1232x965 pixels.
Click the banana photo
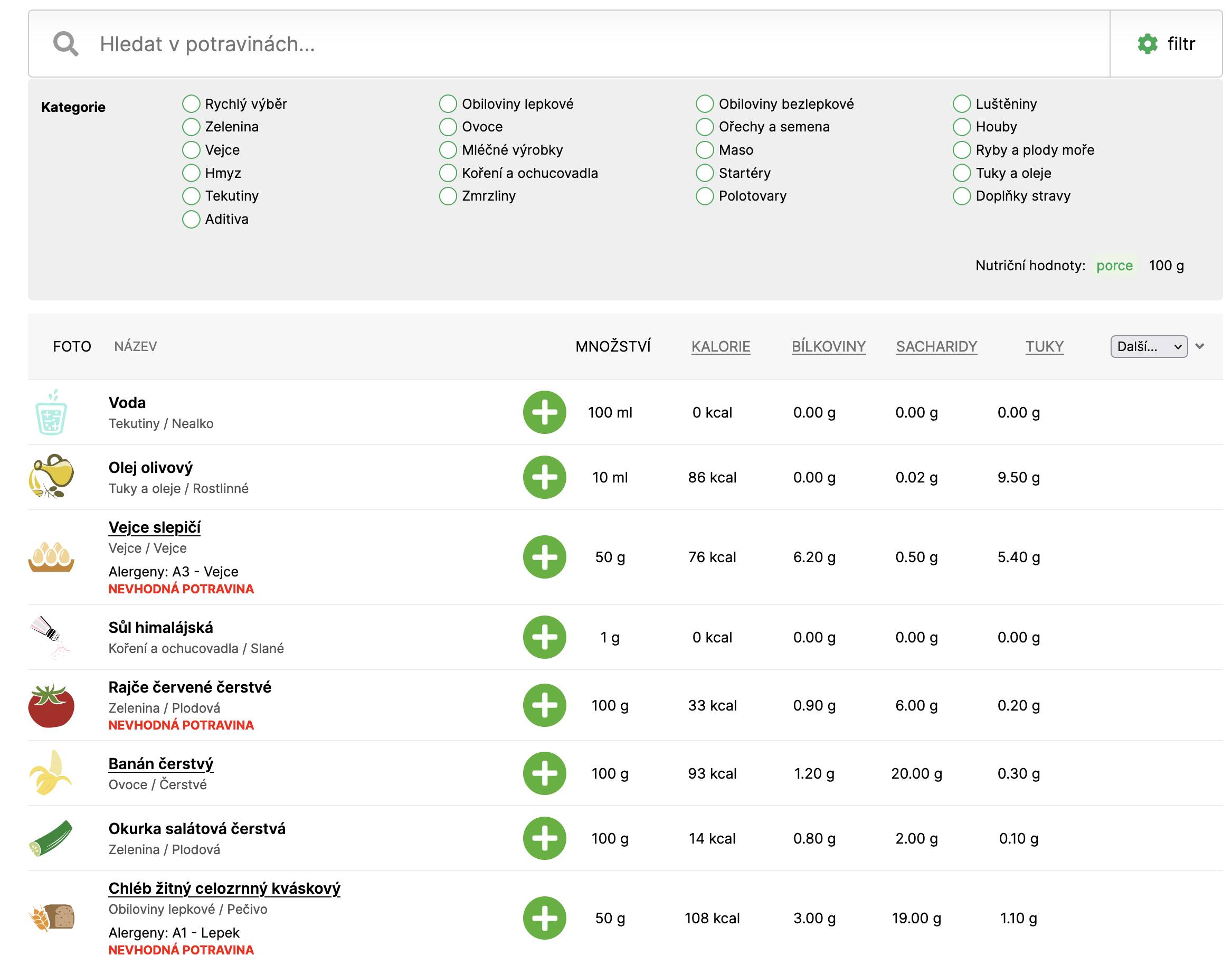[50, 772]
